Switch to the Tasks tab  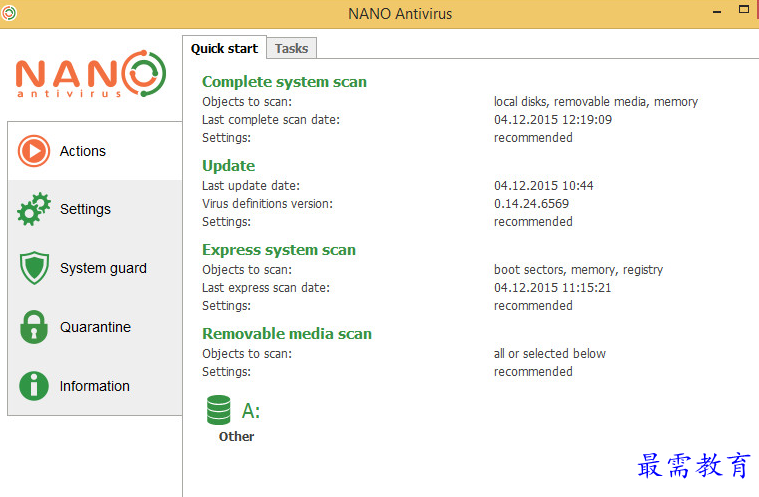291,48
